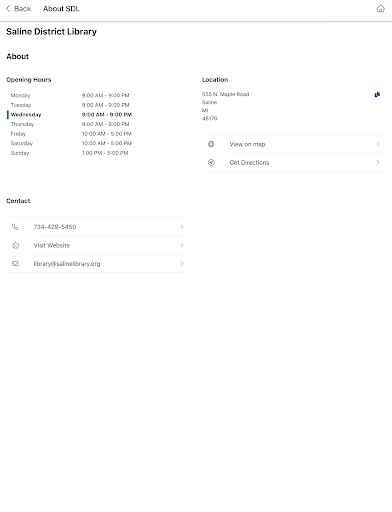This screenshot has height=512, width=392.
Task: Select Sunday in opening hours
Action: pyautogui.click(x=20, y=153)
